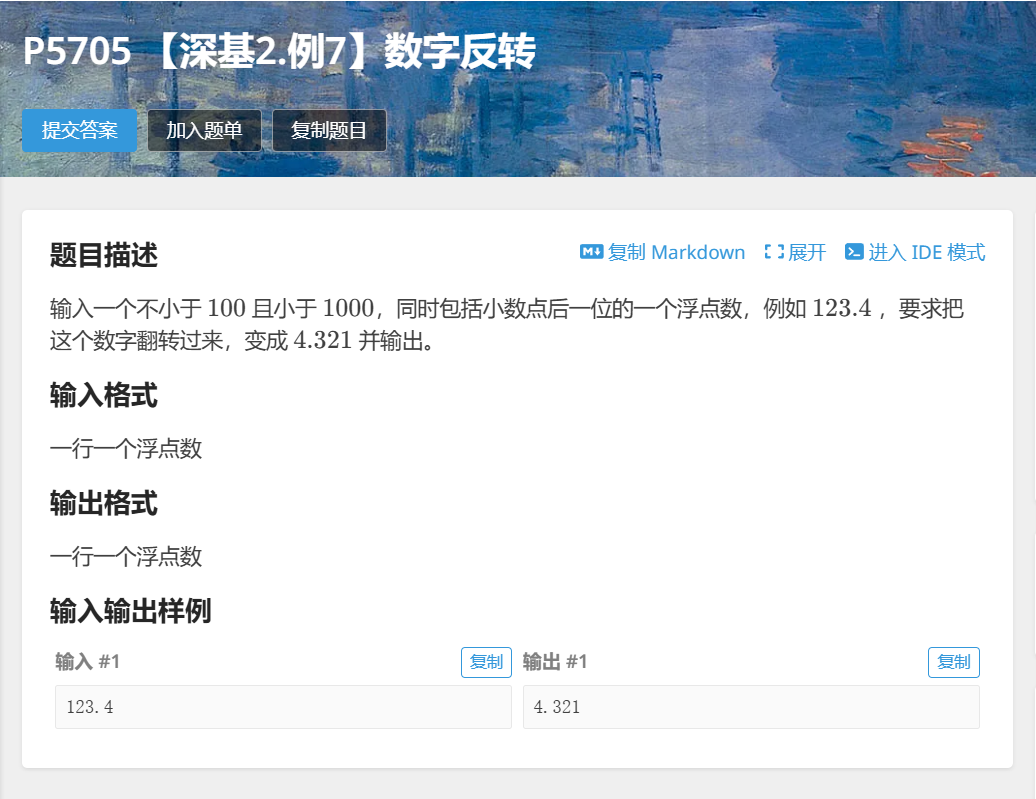Image resolution: width=1036 pixels, height=799 pixels.
Task: Click the 提交答案 submit button
Action: point(79,130)
